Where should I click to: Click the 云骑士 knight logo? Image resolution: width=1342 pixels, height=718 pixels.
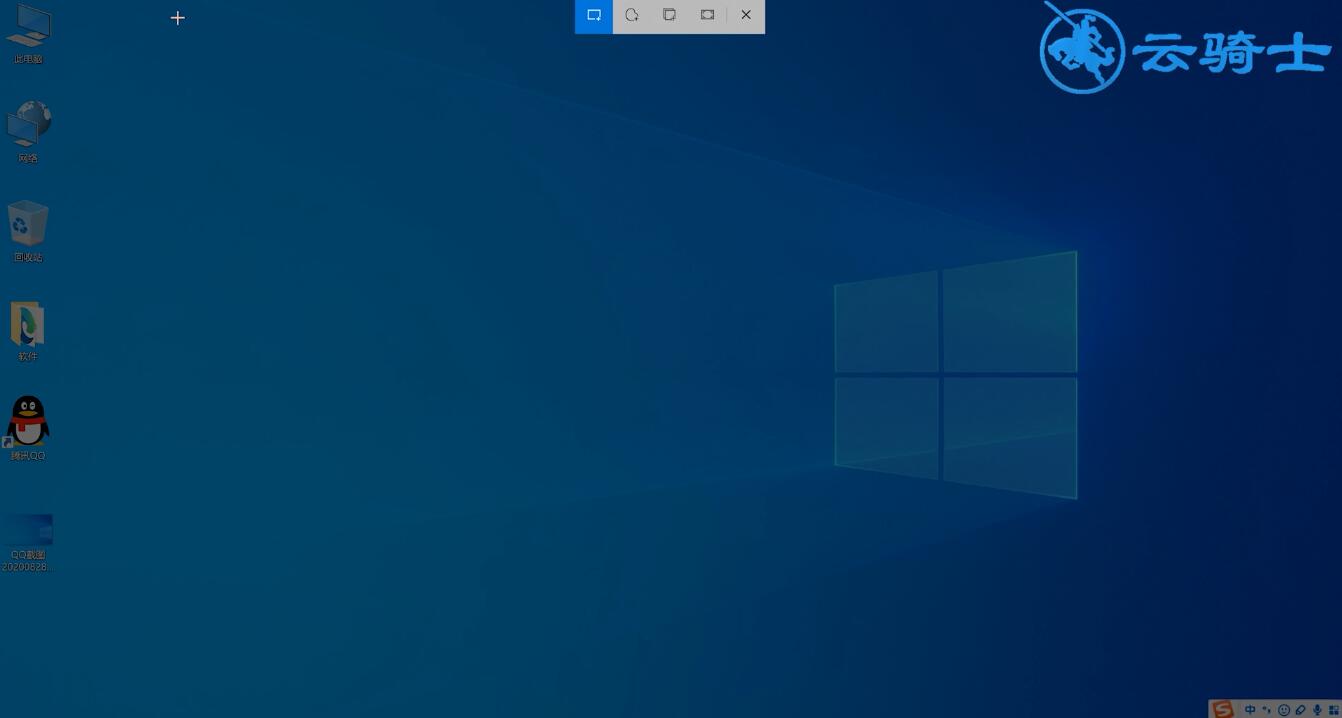(1083, 48)
